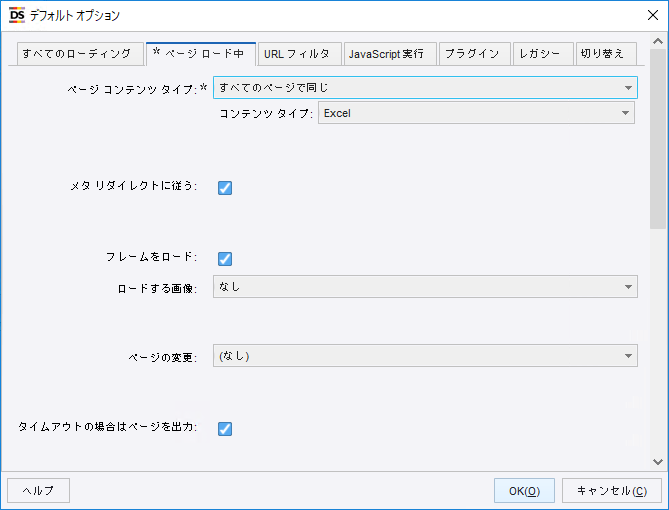Open the JavaScript 実行 tab
Image resolution: width=669 pixels, height=510 pixels.
tap(390, 54)
